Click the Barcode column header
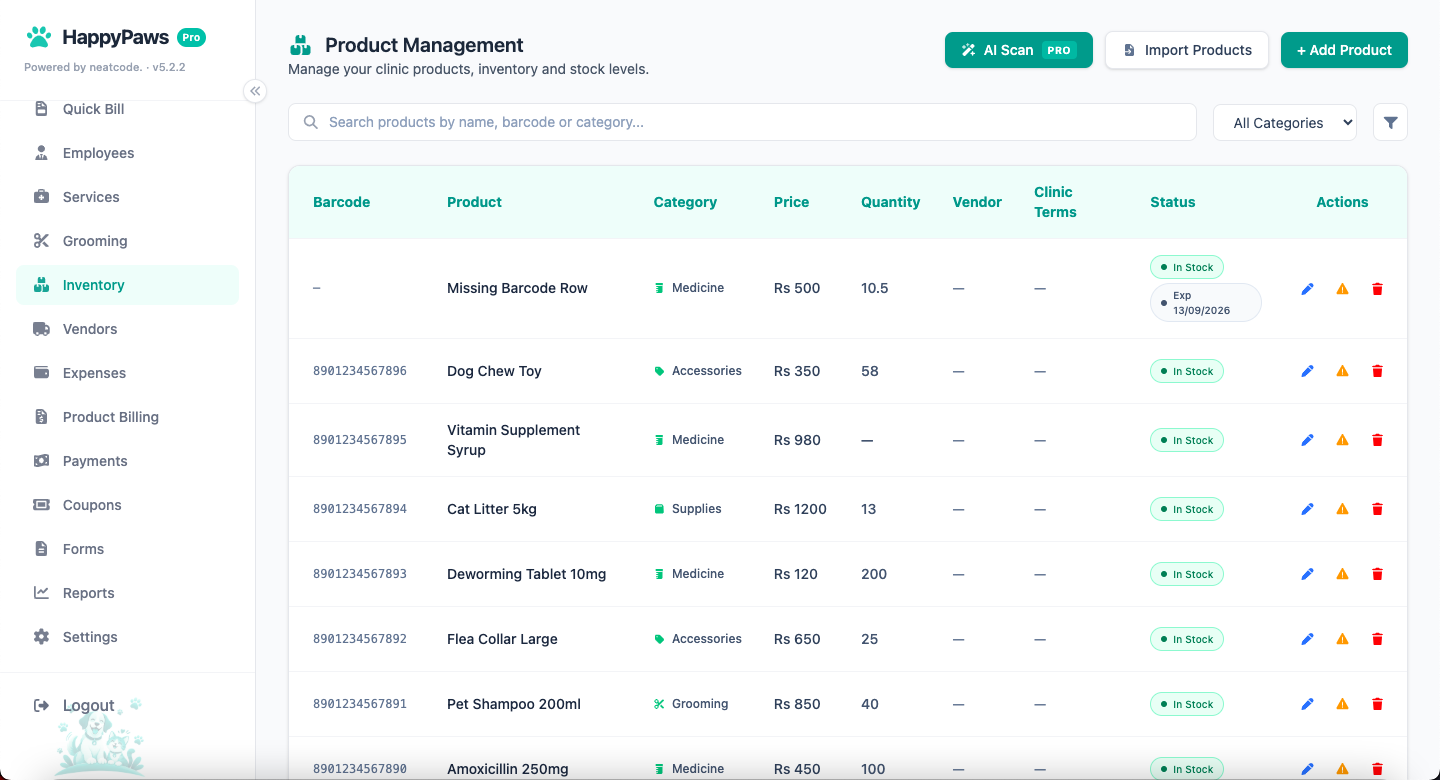 pos(341,202)
